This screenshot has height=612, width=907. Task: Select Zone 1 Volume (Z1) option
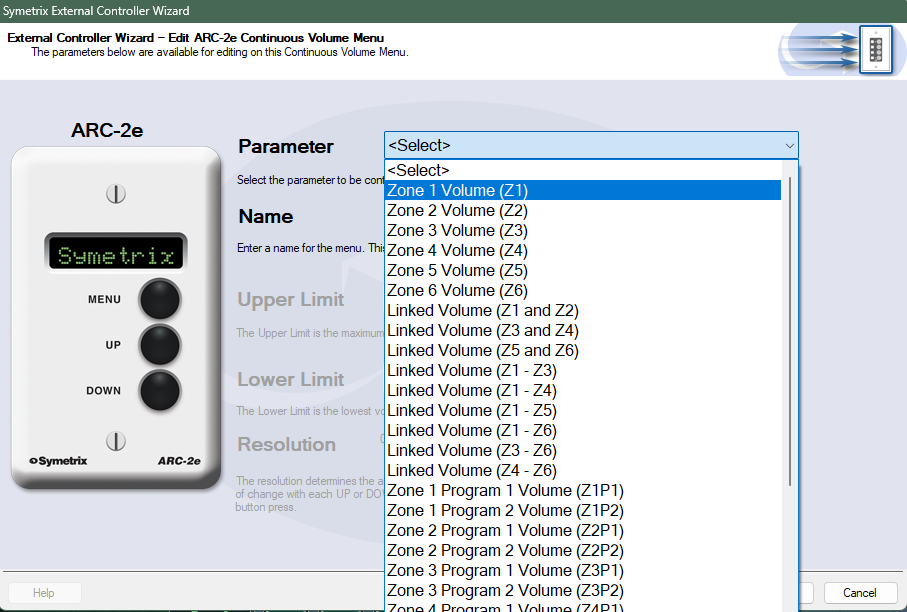click(x=458, y=190)
